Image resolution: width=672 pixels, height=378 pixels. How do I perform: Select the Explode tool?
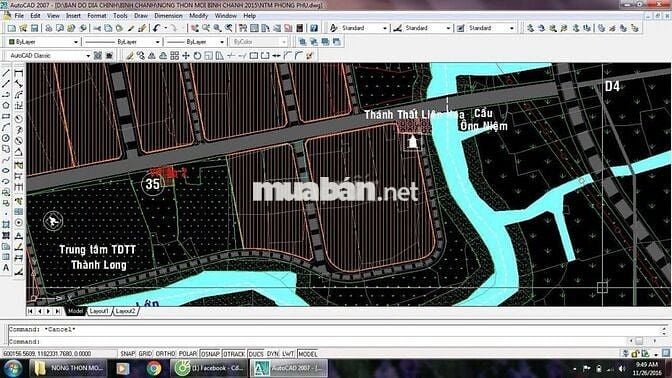pyautogui.click(x=310, y=56)
